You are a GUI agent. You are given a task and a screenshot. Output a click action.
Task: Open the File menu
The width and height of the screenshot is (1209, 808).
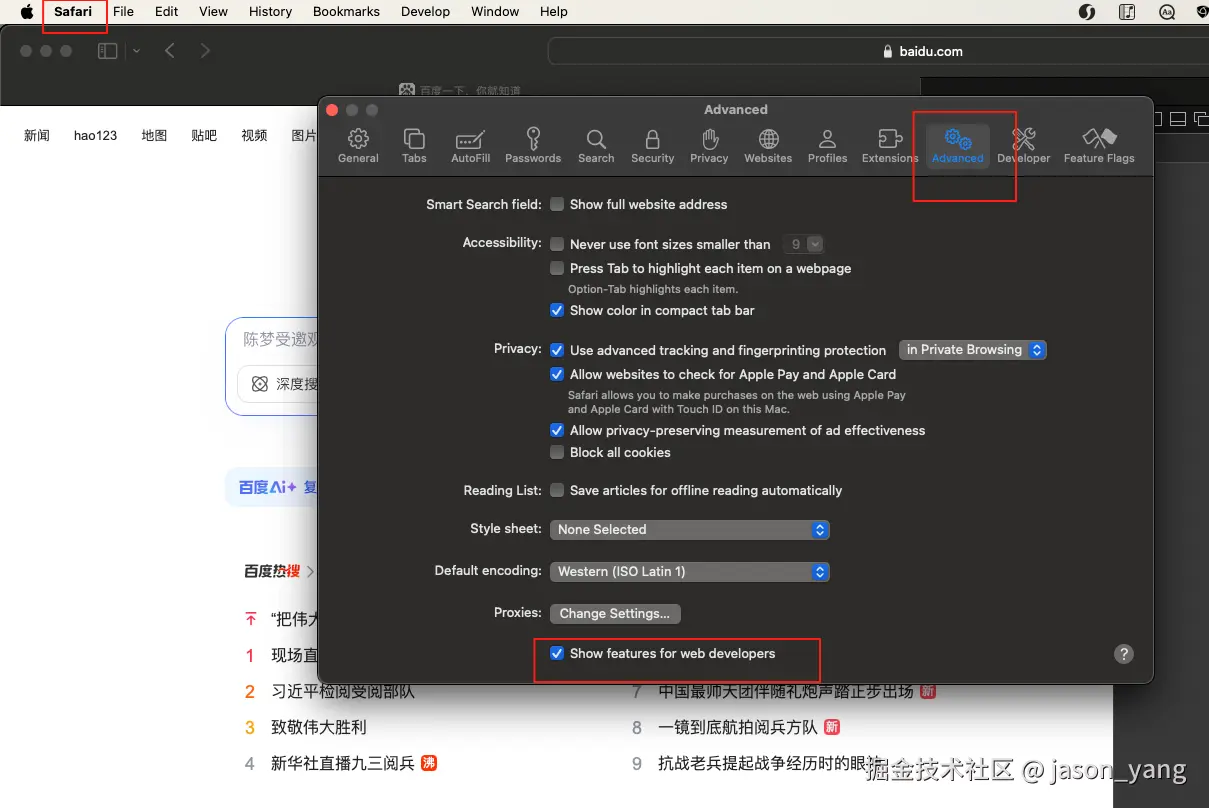123,12
